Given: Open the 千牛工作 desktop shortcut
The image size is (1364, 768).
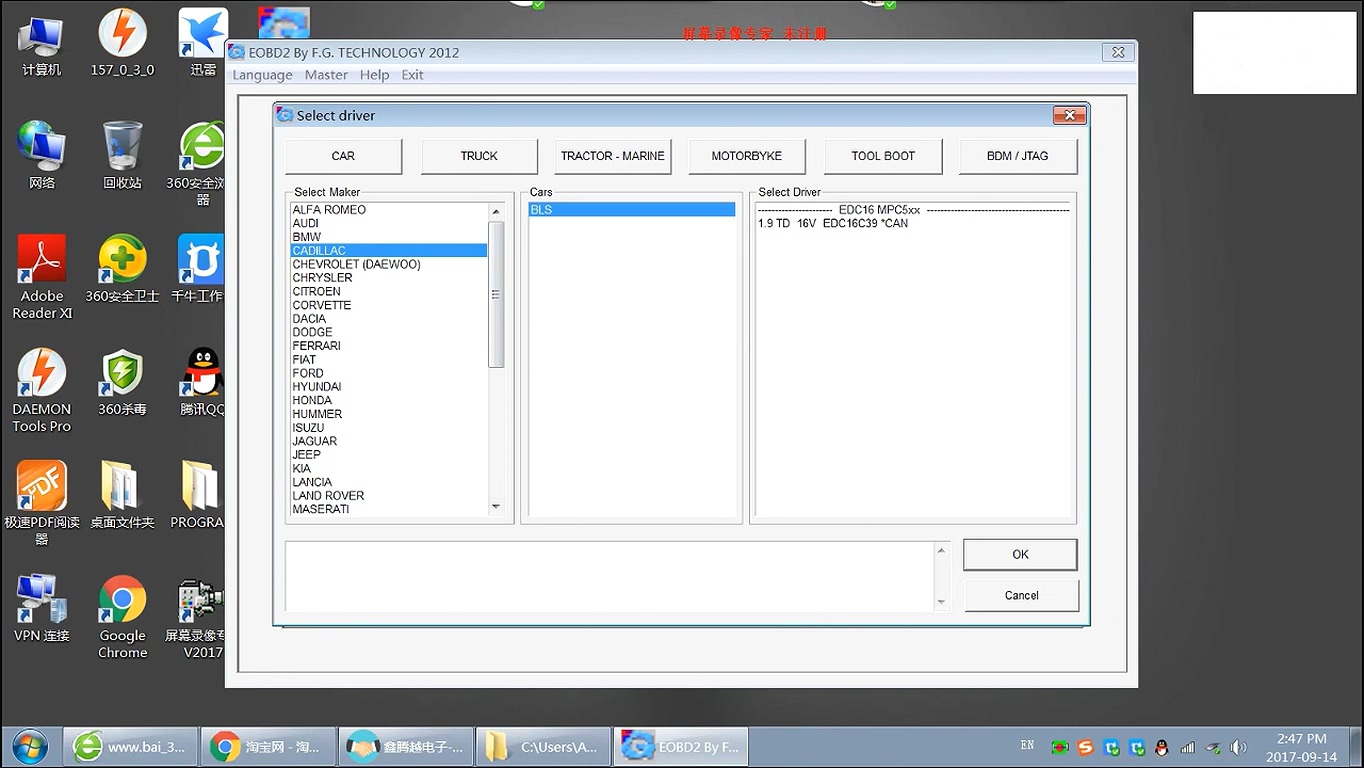Looking at the screenshot, I should pos(200,270).
